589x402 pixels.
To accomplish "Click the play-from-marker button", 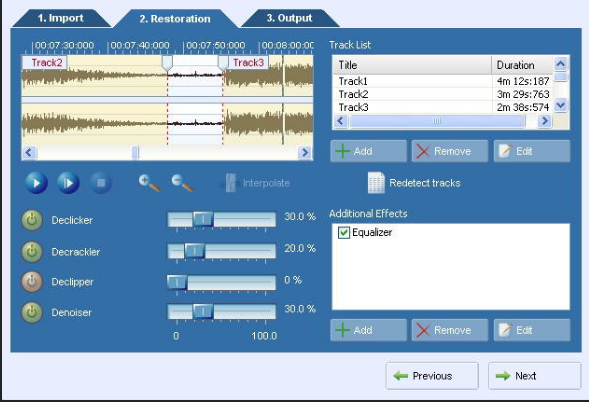I will pyautogui.click(x=68, y=183).
